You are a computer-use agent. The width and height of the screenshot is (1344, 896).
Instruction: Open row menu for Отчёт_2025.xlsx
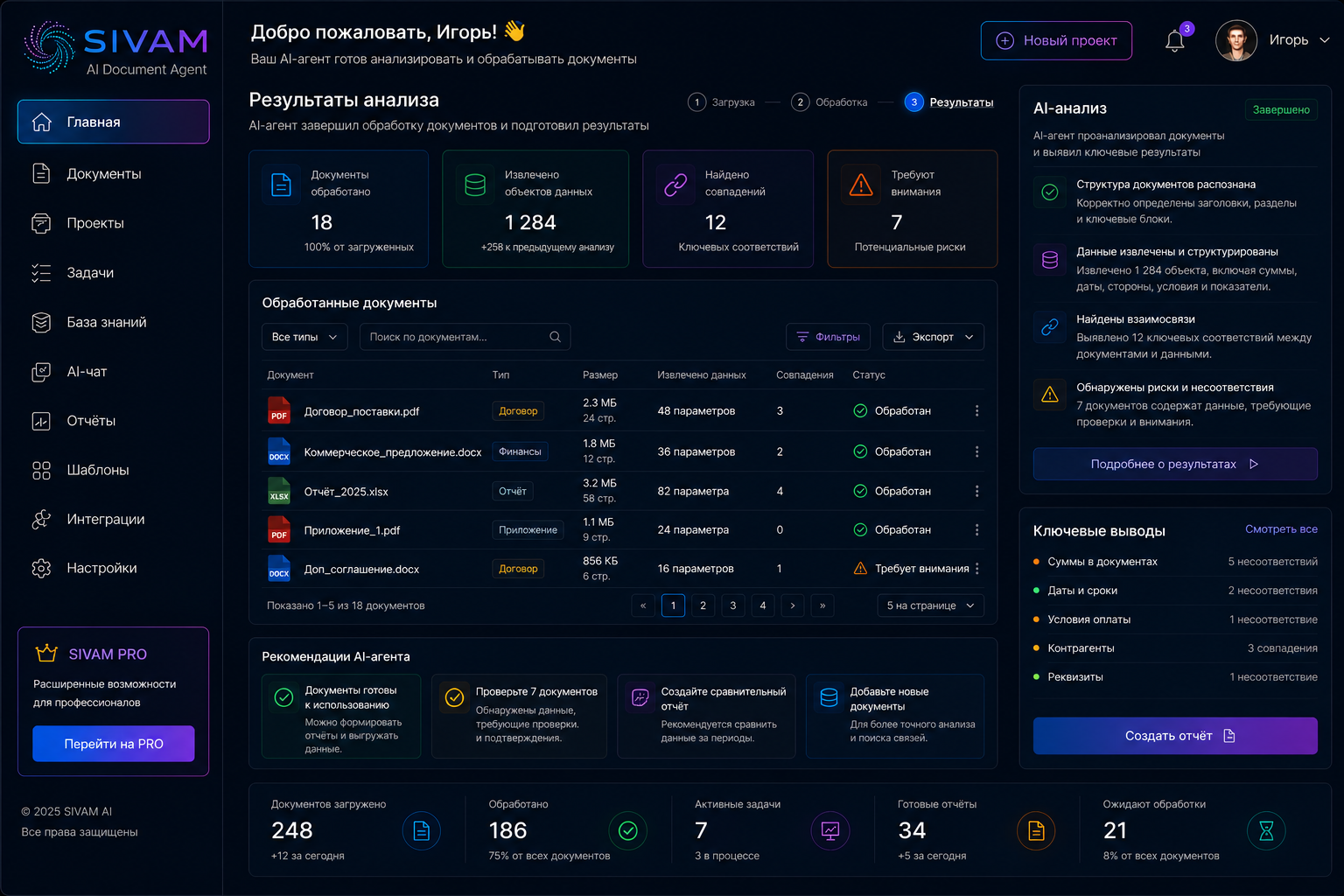976,491
